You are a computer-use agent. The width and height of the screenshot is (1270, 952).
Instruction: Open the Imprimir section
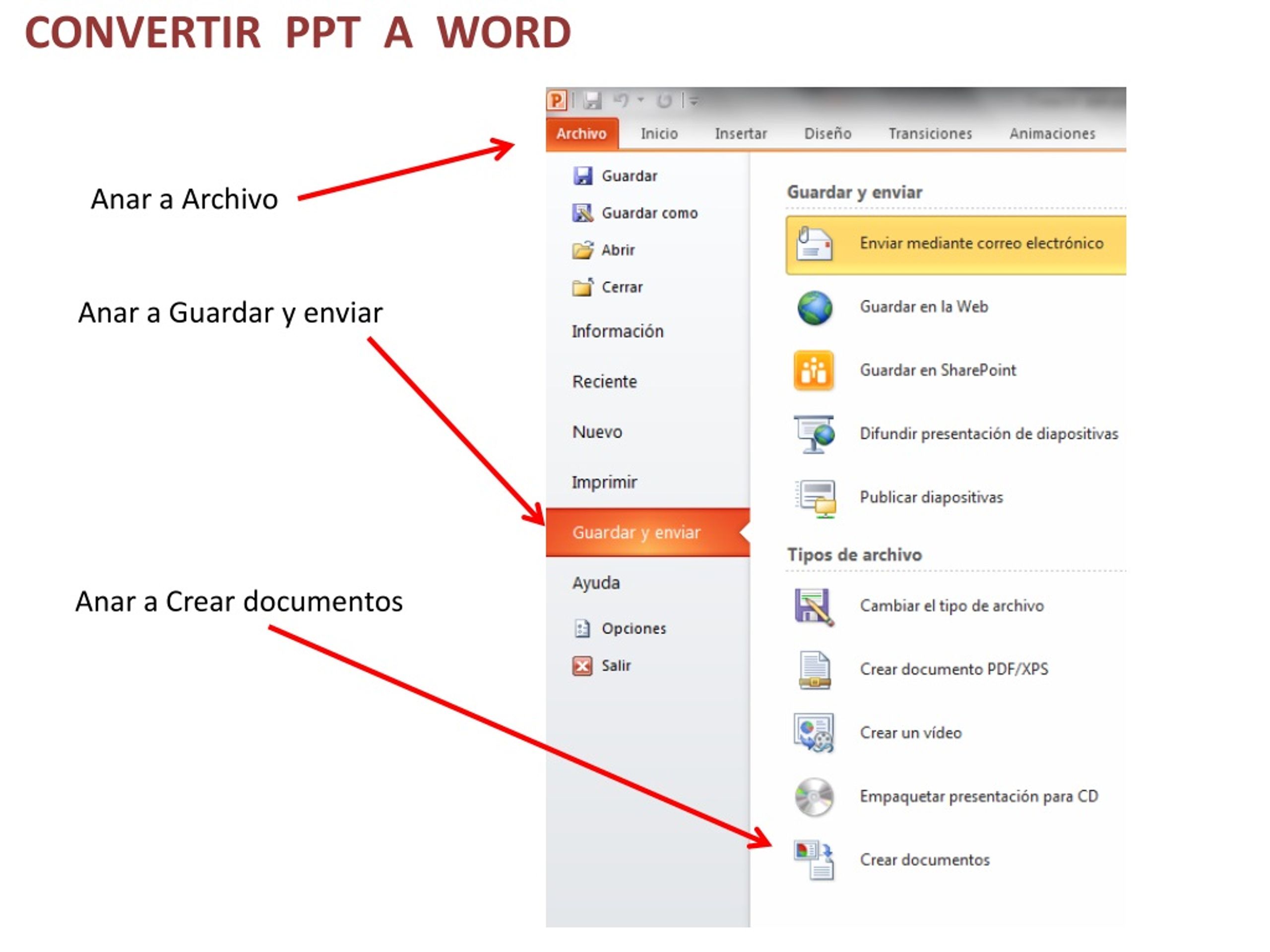click(604, 482)
